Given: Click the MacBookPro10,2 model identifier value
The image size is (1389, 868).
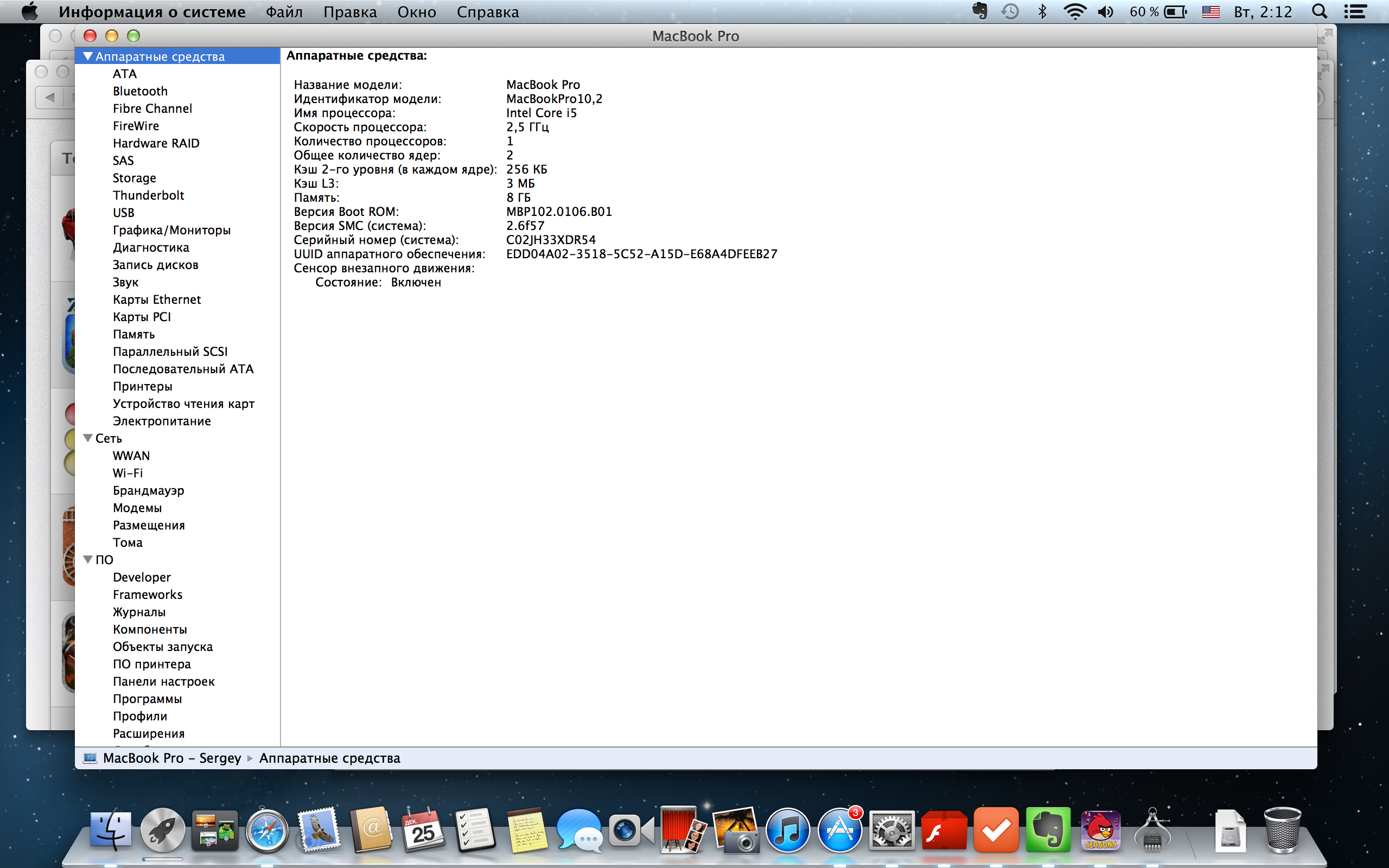Looking at the screenshot, I should pyautogui.click(x=555, y=99).
